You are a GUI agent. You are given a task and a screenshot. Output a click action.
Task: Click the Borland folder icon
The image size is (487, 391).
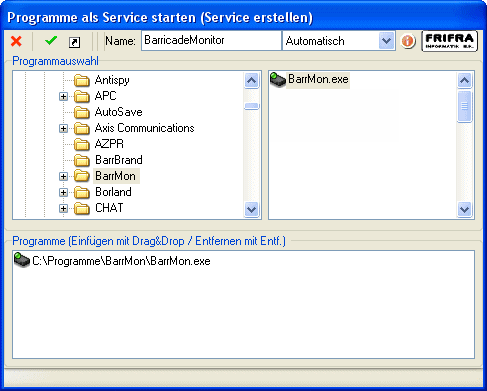click(82, 192)
